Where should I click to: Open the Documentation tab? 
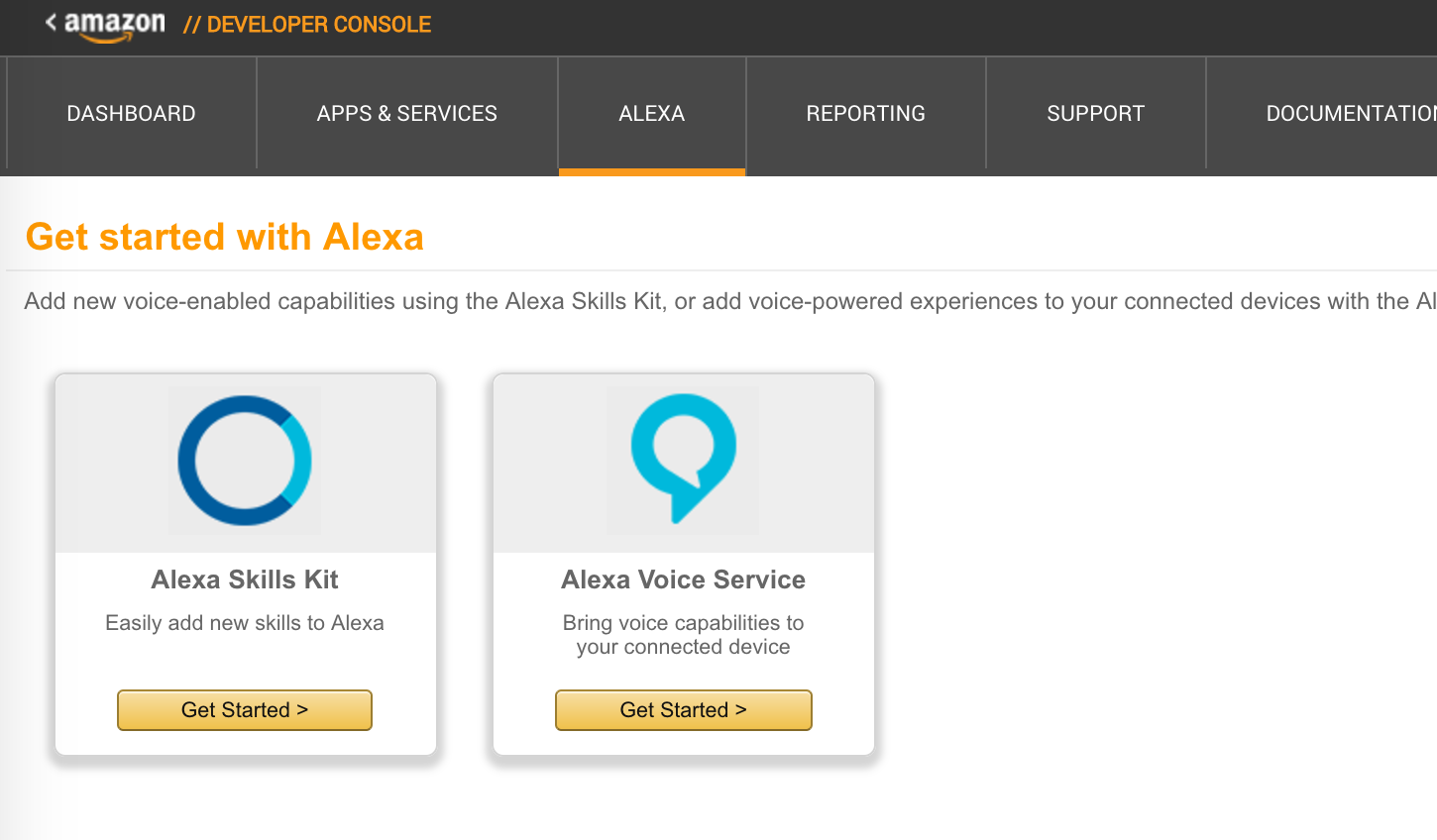point(1322,114)
